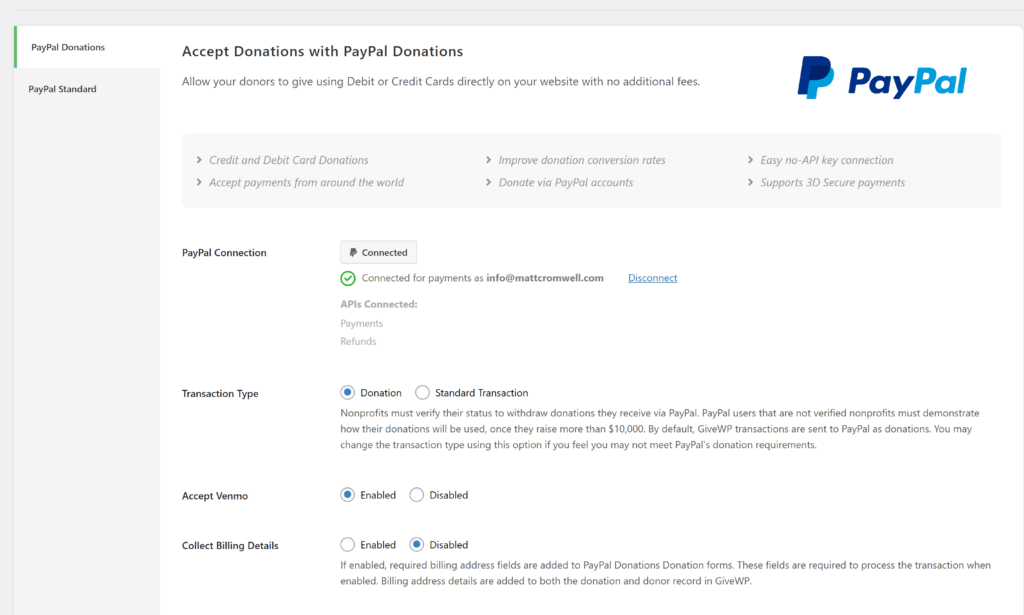This screenshot has height=615, width=1024.
Task: Enable Collect Billing Details
Action: (x=347, y=544)
